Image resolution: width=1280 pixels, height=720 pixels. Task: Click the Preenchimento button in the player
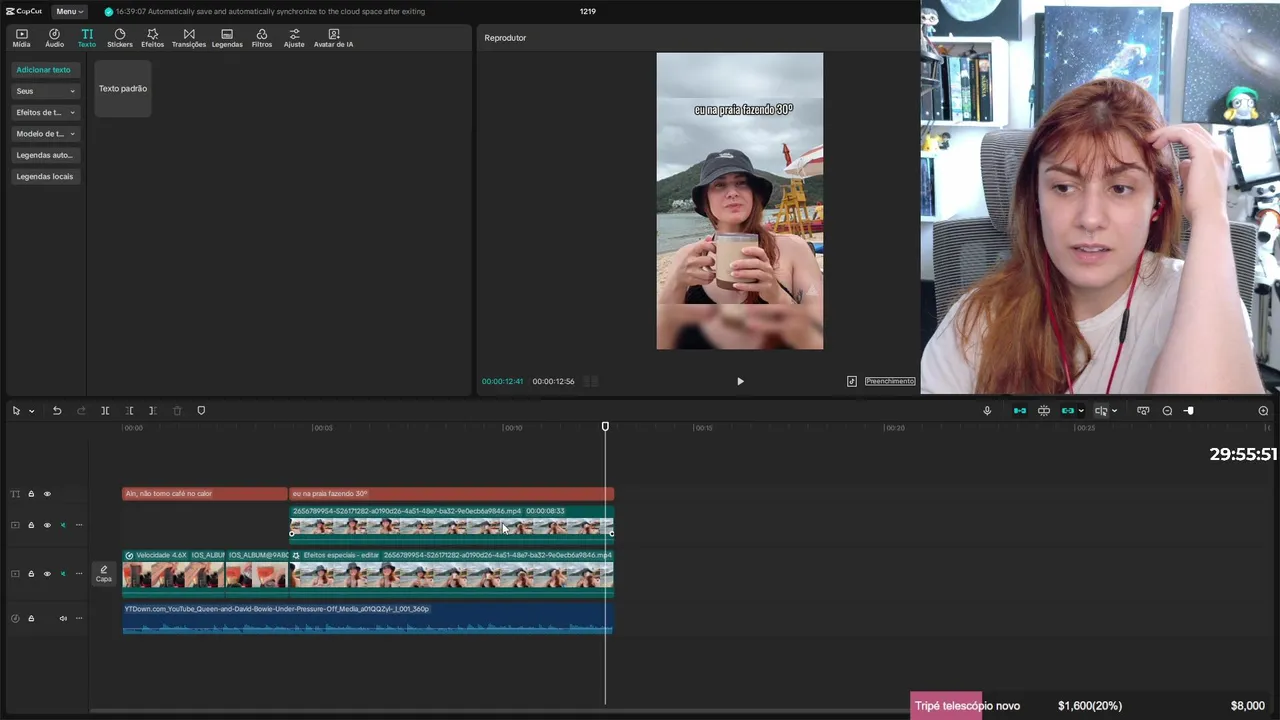pos(890,381)
